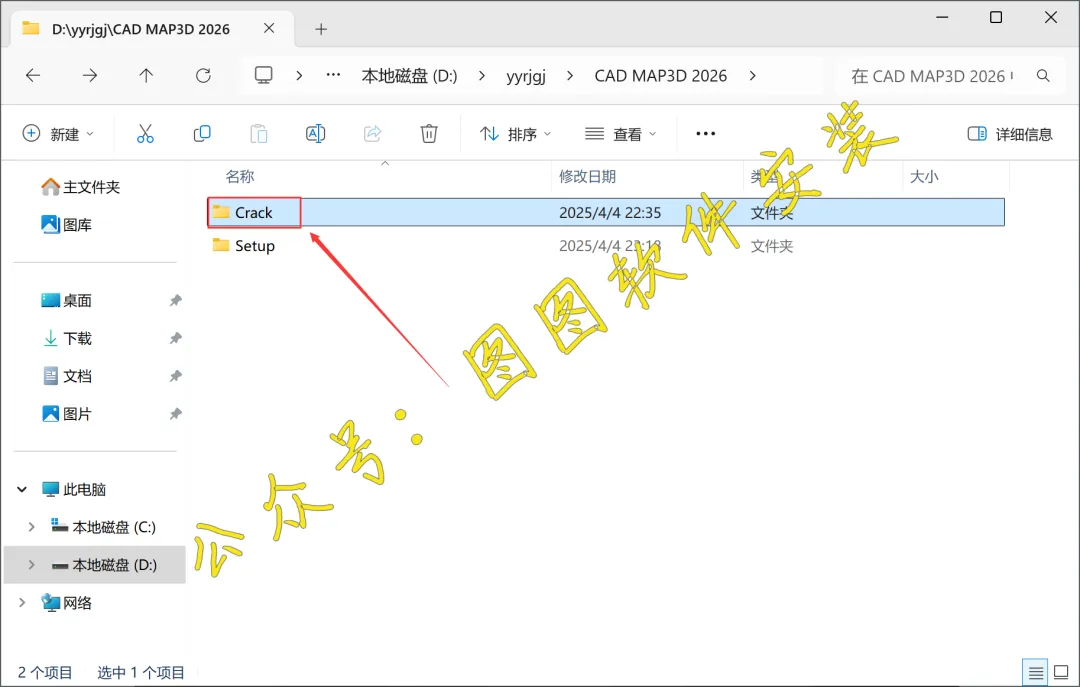Expand chevron after CAD MAP3D 2026 breadcrumb
Screen dimensions: 1080x687
tap(752, 76)
